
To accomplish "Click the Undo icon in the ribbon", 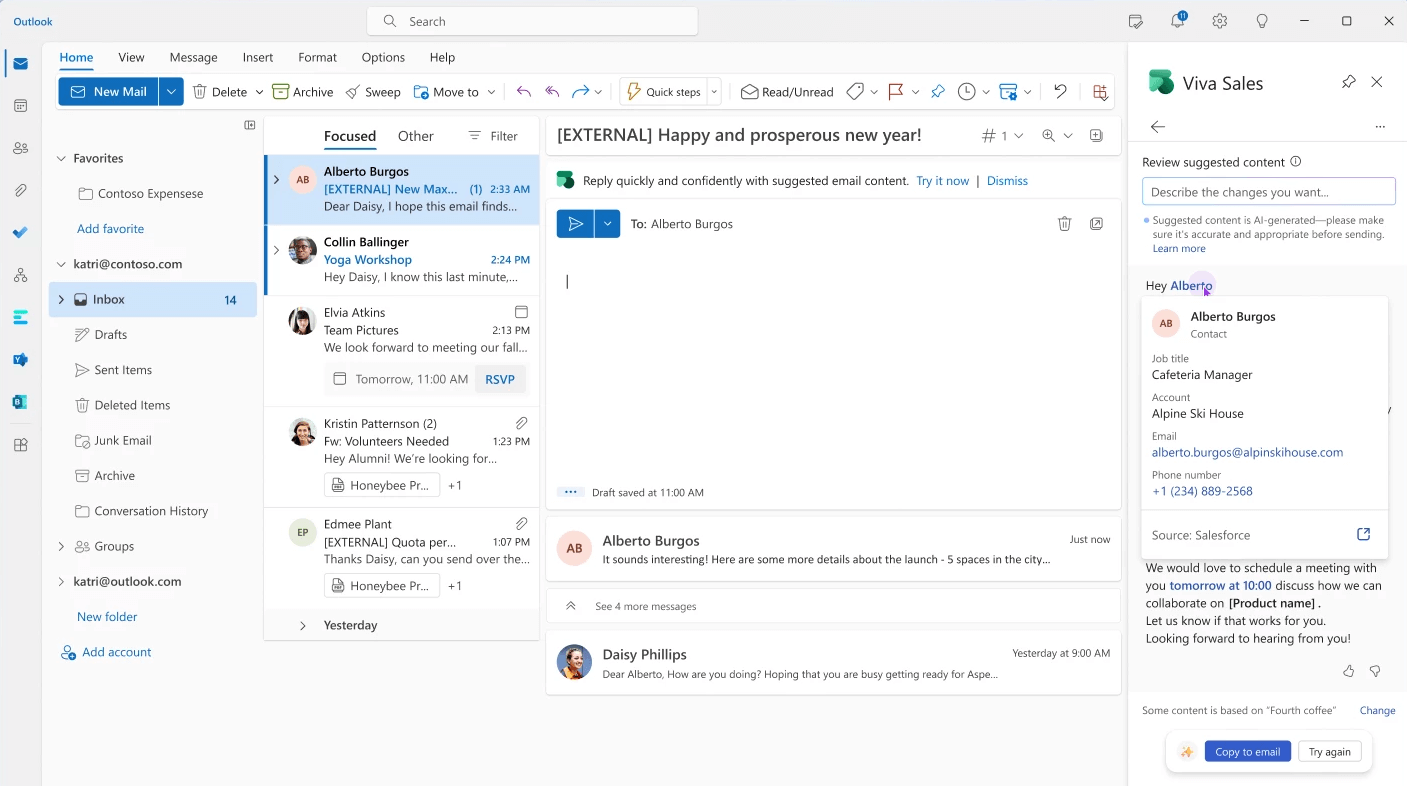I will [x=1060, y=92].
